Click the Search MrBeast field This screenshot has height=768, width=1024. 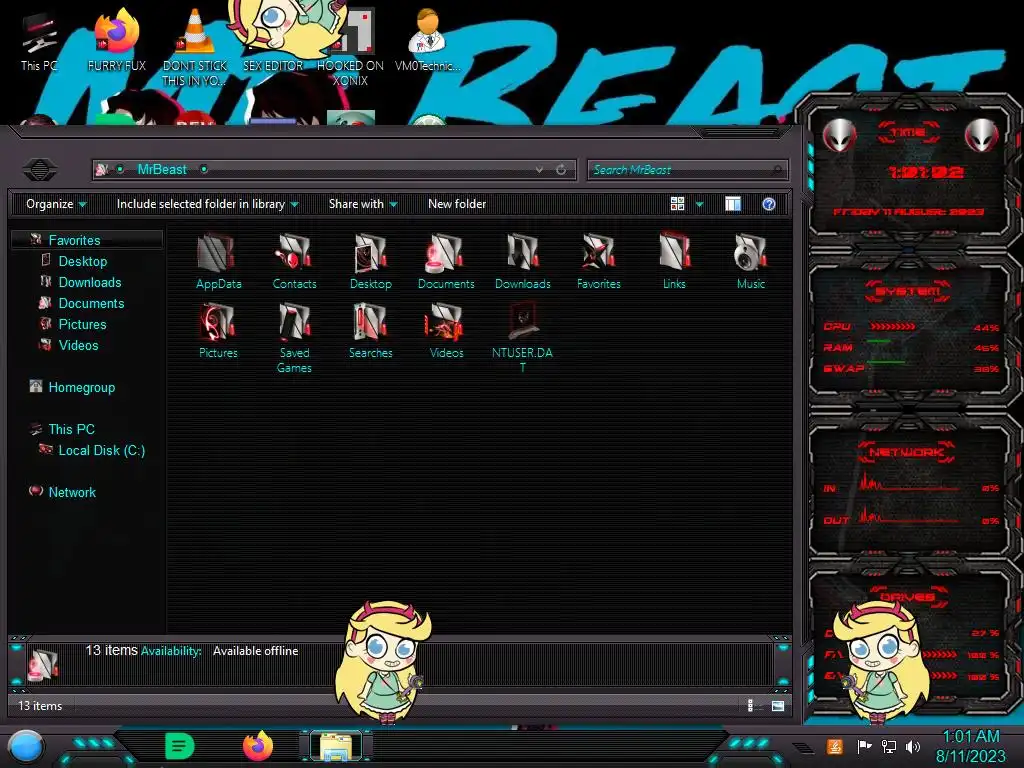pyautogui.click(x=687, y=170)
